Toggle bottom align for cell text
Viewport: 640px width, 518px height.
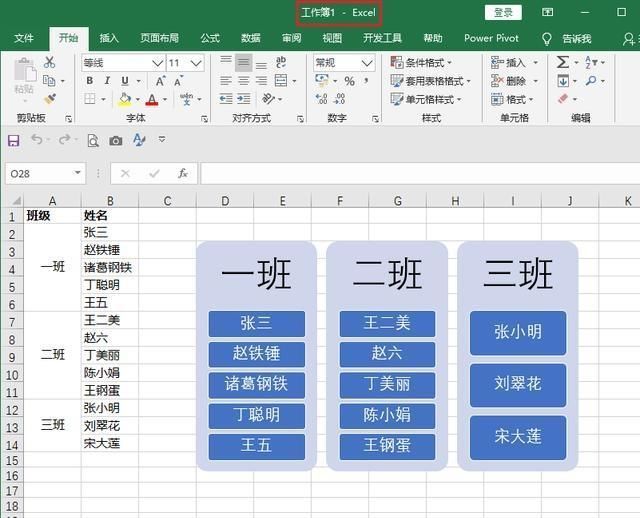pyautogui.click(x=261, y=63)
